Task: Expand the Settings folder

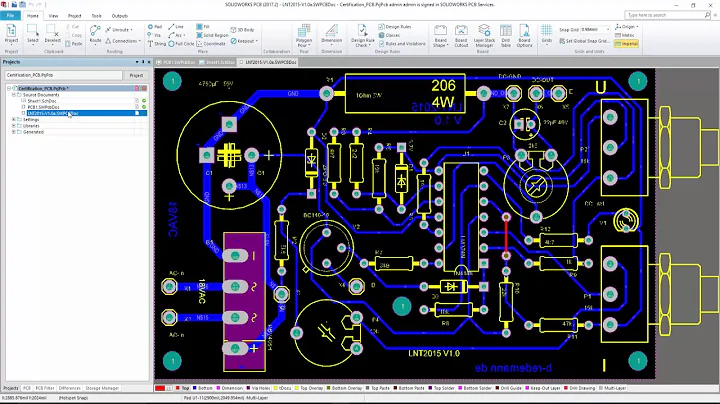Action: [x=13, y=119]
